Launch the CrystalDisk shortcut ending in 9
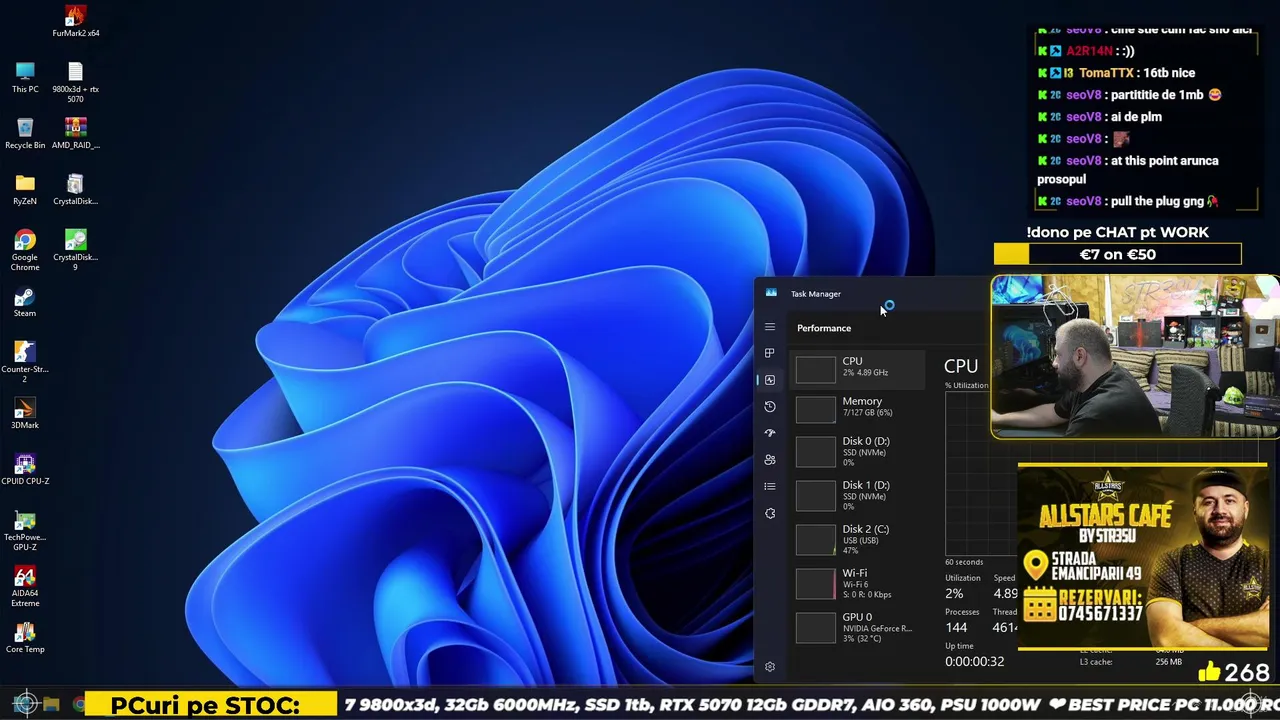Viewport: 1280px width, 720px height. click(x=75, y=250)
